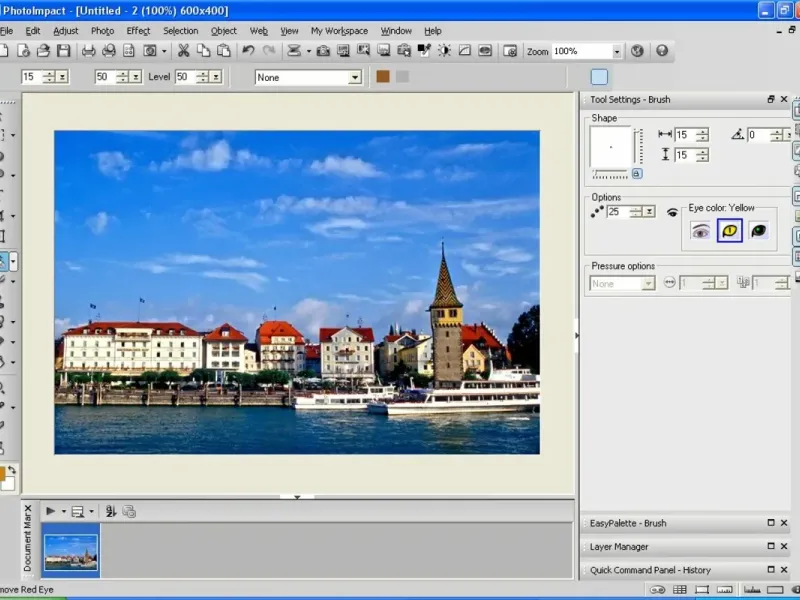Click the brown color swatch
800x600 pixels.
(382, 77)
